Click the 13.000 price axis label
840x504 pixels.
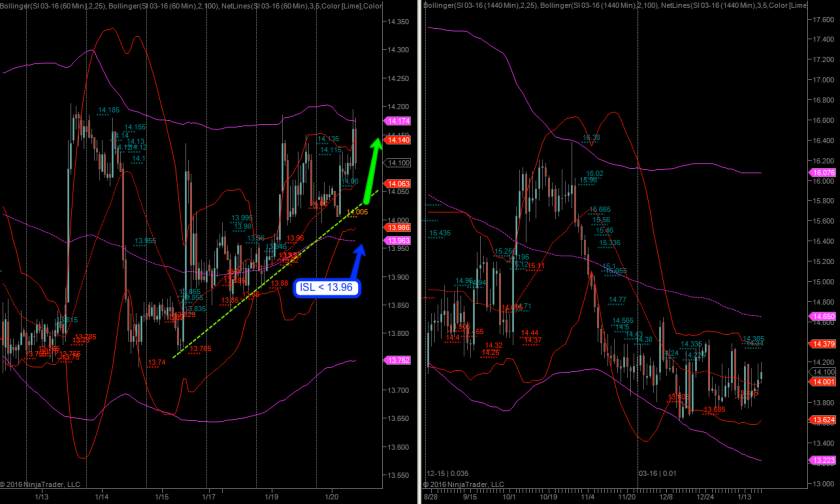(x=823, y=484)
